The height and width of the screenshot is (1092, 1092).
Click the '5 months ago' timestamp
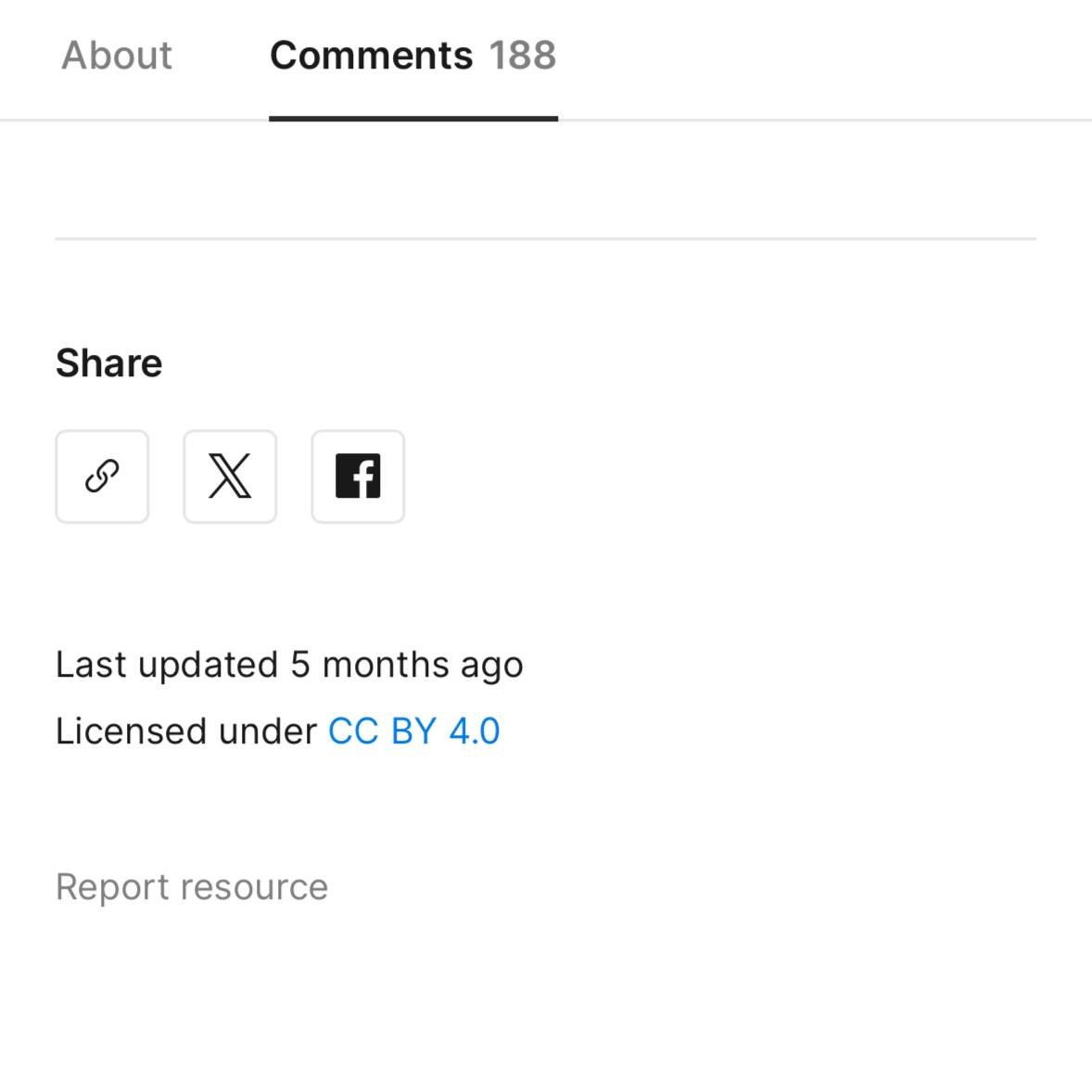tap(407, 665)
